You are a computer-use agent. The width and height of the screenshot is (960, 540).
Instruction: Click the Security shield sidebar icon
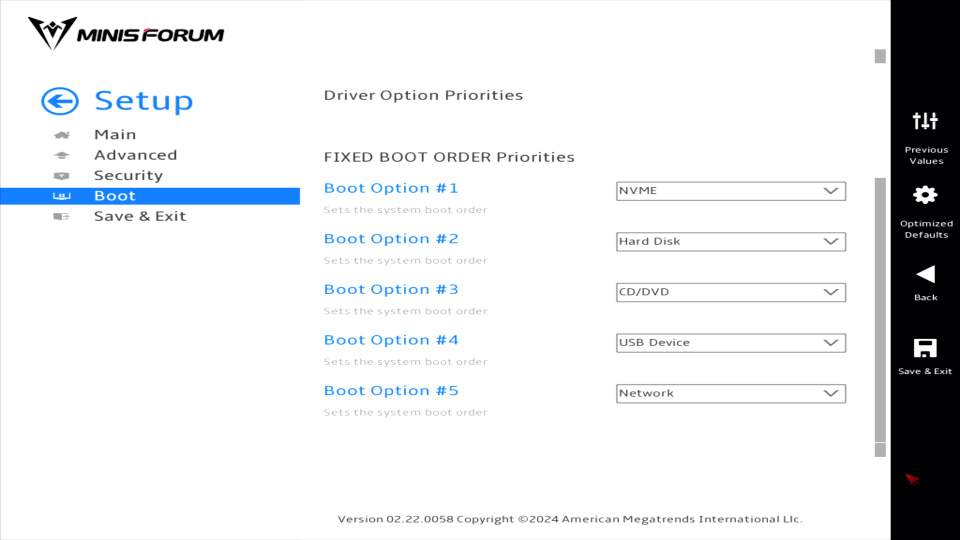click(62, 176)
